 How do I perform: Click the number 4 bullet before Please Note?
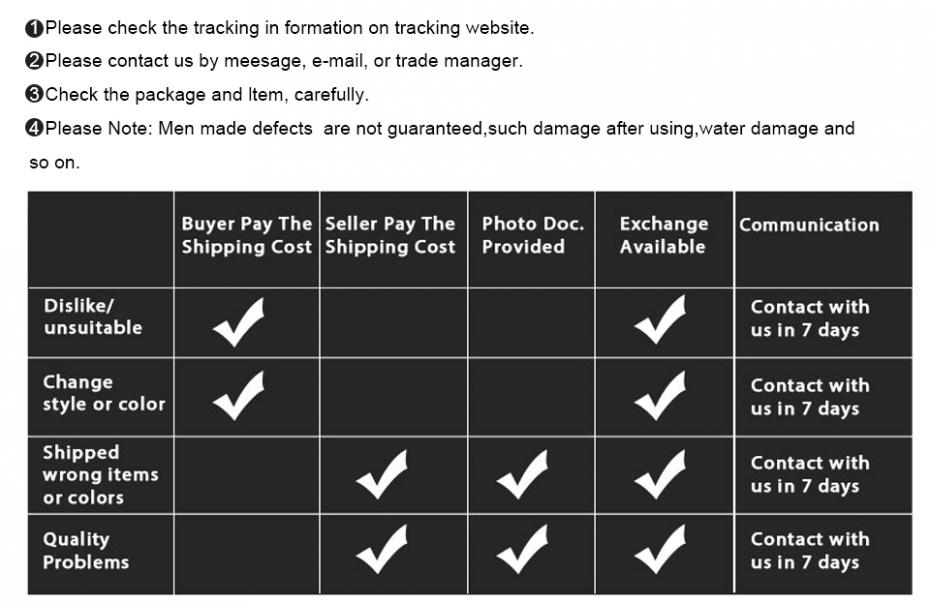[x=34, y=128]
